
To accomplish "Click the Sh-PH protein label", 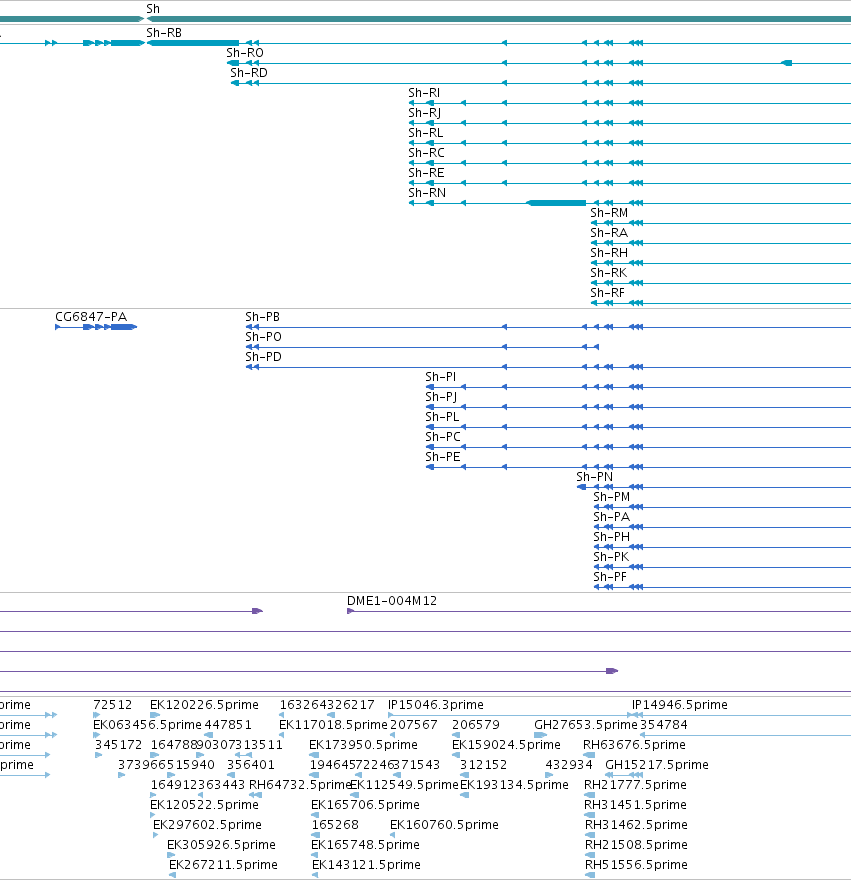I will coord(611,537).
